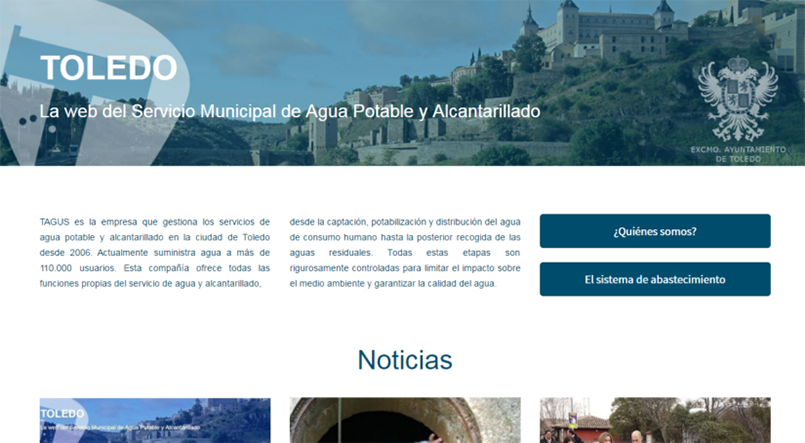Open the ¿Quiénes somos? button
The width and height of the screenshot is (805, 443).
coord(655,231)
